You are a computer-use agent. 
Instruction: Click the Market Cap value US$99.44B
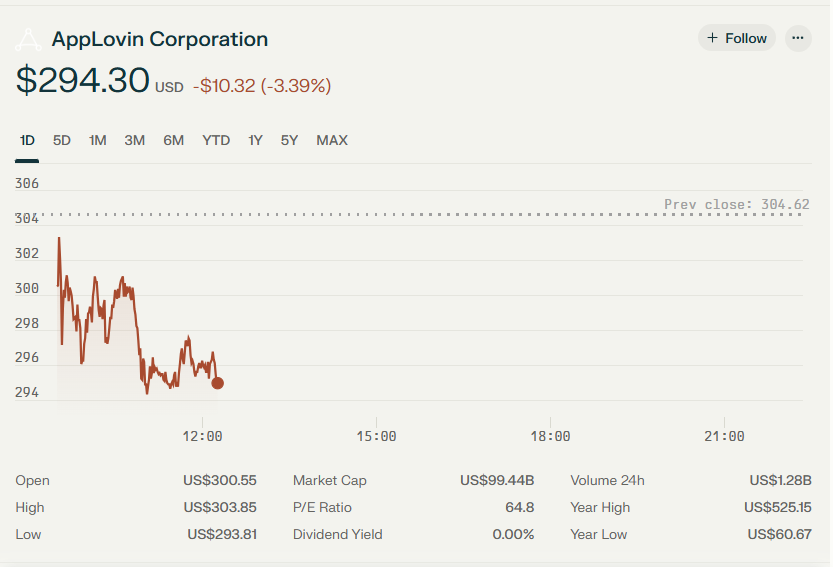tap(497, 480)
